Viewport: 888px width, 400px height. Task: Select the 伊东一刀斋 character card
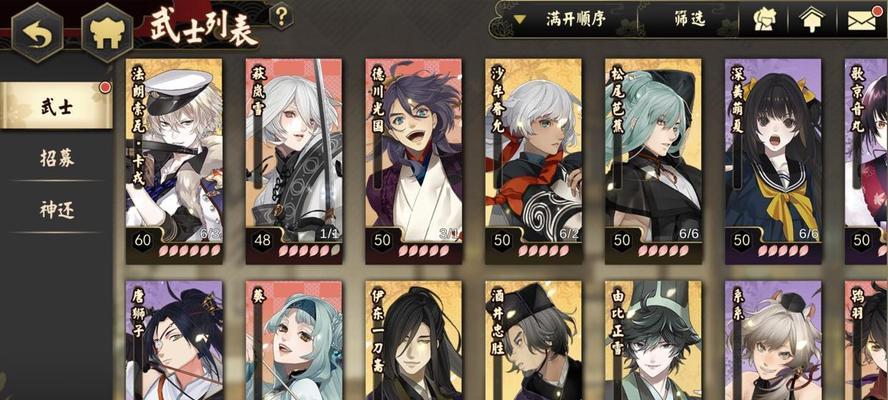coord(413,340)
